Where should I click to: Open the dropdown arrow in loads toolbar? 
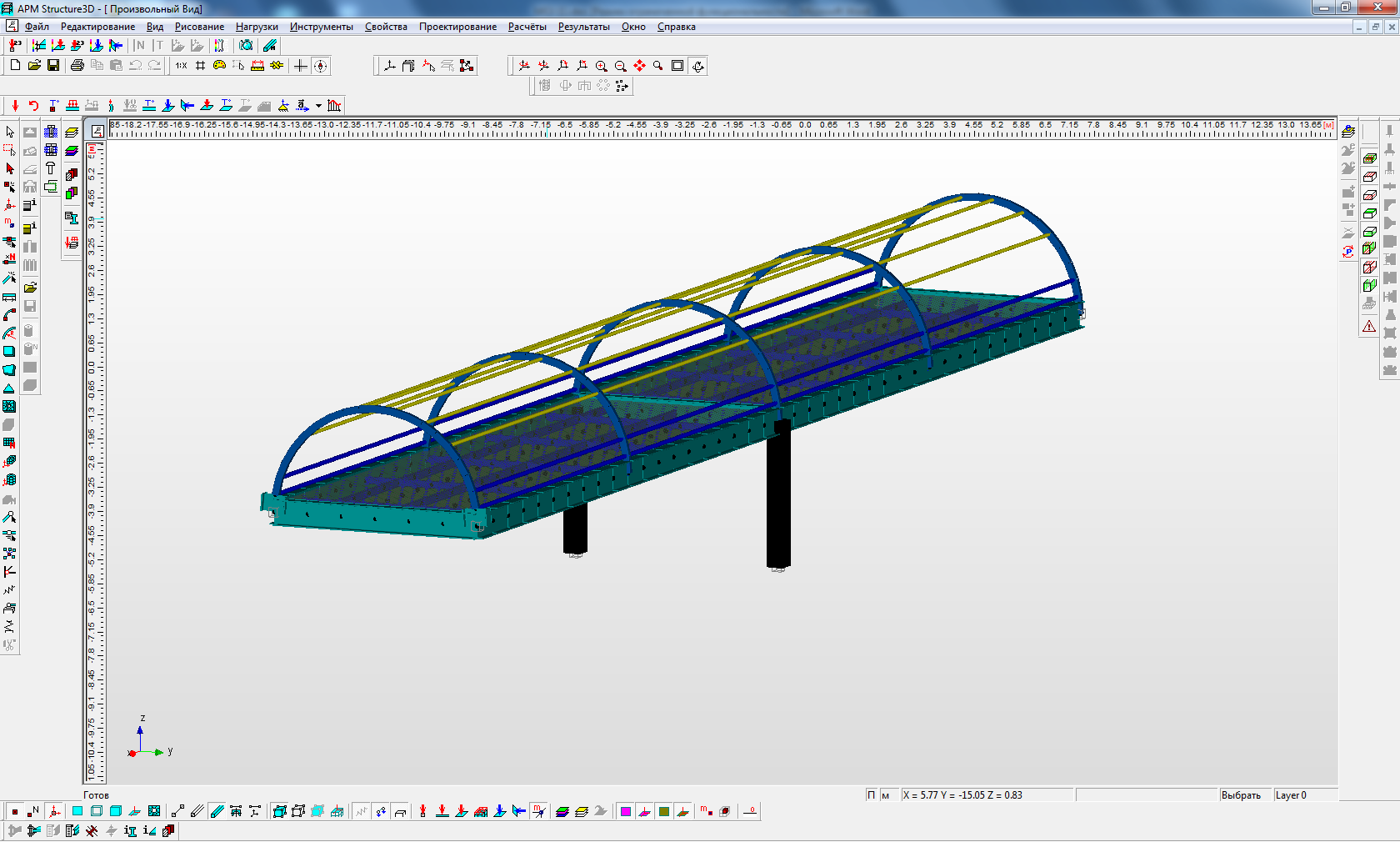coord(318,106)
